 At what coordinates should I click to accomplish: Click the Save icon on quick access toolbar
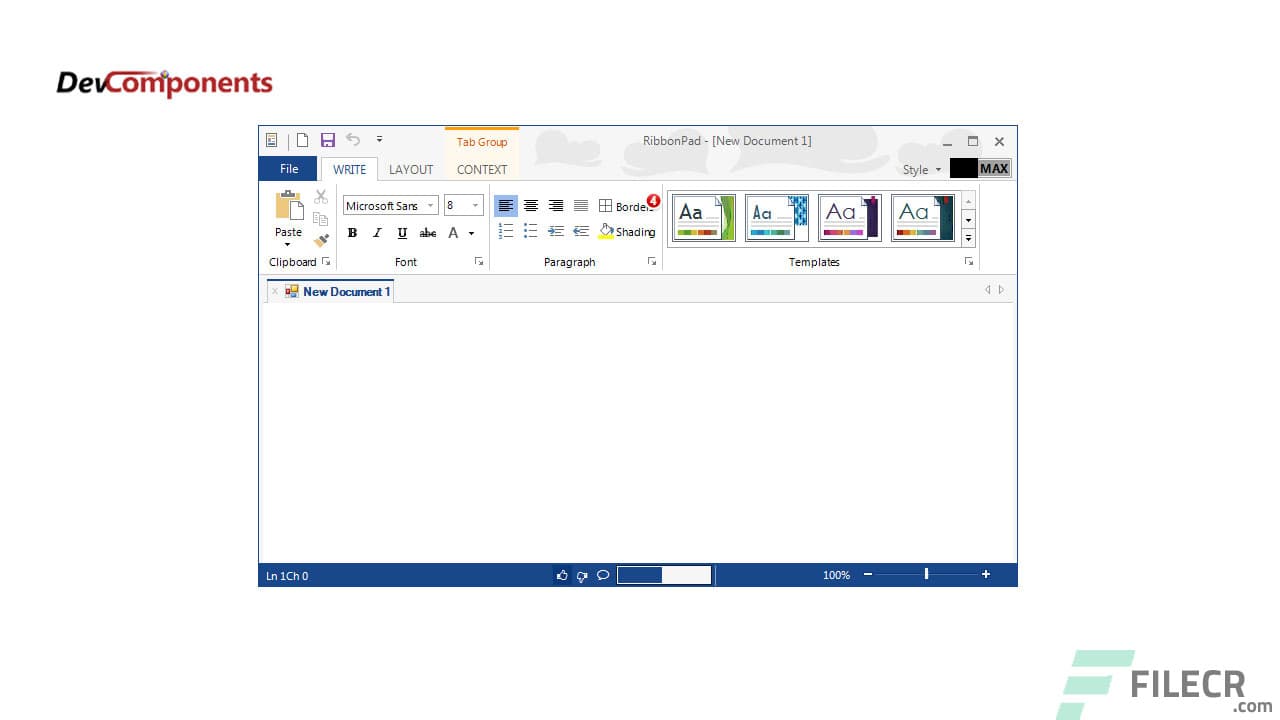click(x=328, y=140)
